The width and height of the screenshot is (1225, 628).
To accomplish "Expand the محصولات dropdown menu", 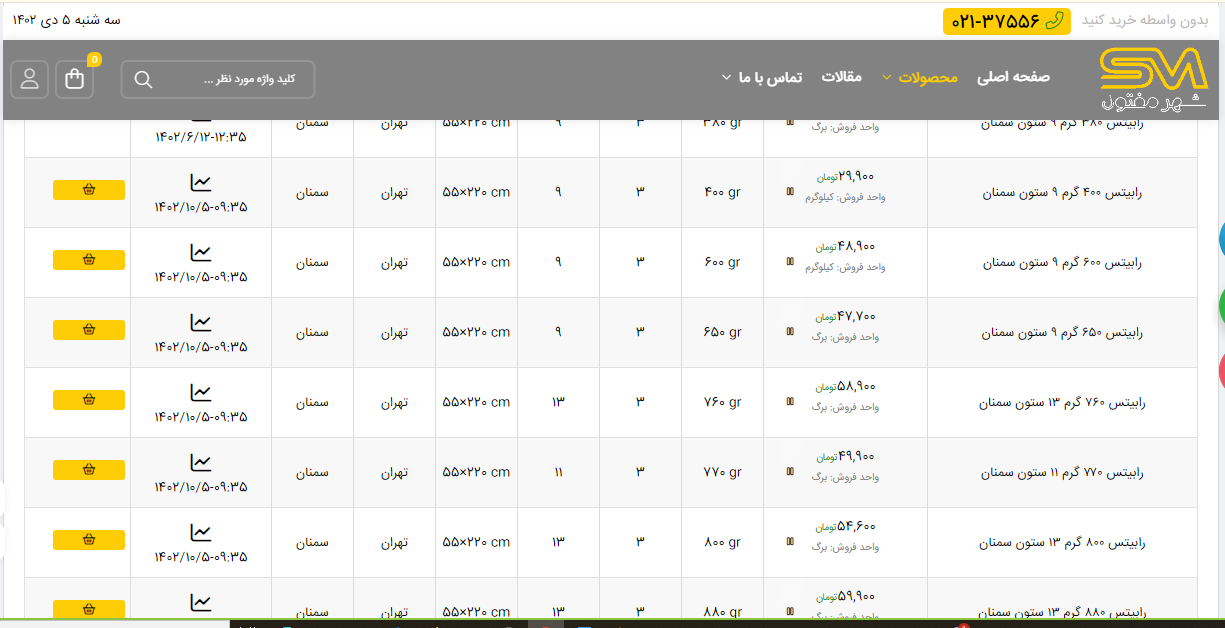I will pyautogui.click(x=928, y=78).
